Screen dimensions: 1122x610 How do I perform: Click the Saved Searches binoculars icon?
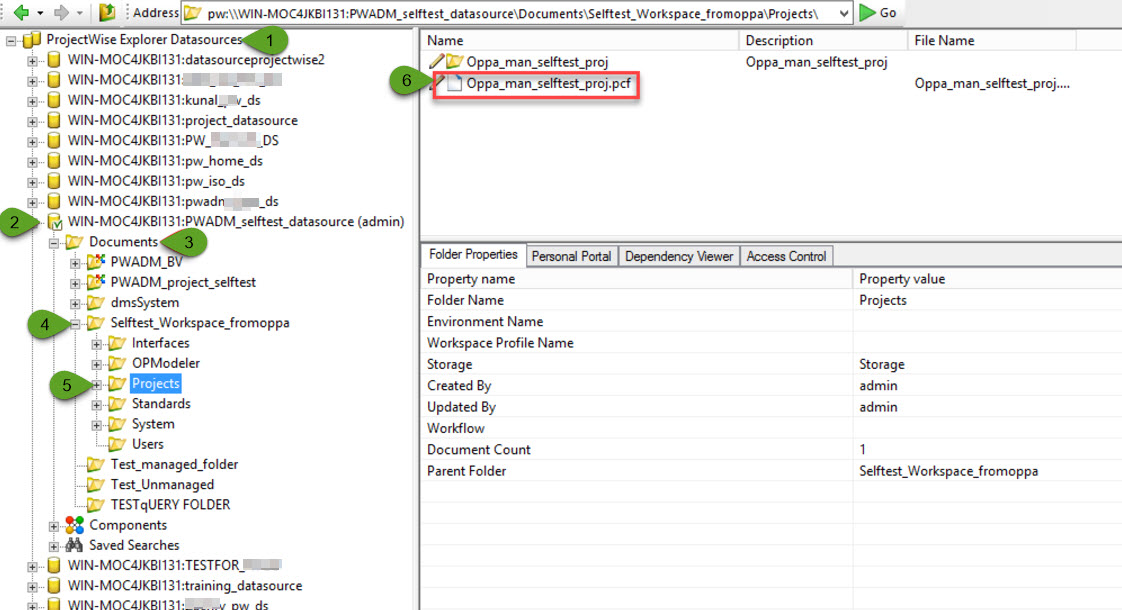(x=74, y=545)
